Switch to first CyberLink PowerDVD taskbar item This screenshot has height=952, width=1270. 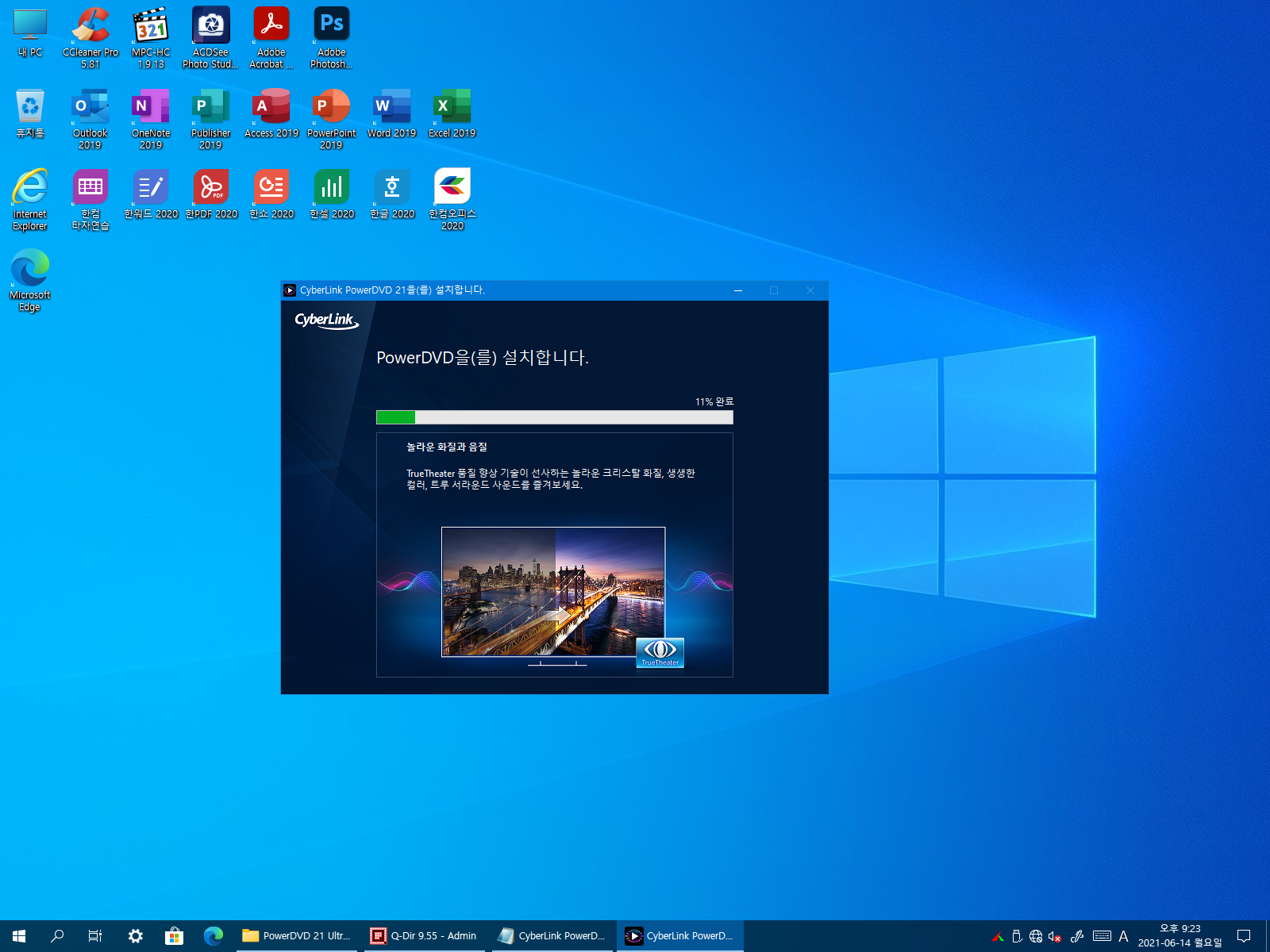(552, 936)
